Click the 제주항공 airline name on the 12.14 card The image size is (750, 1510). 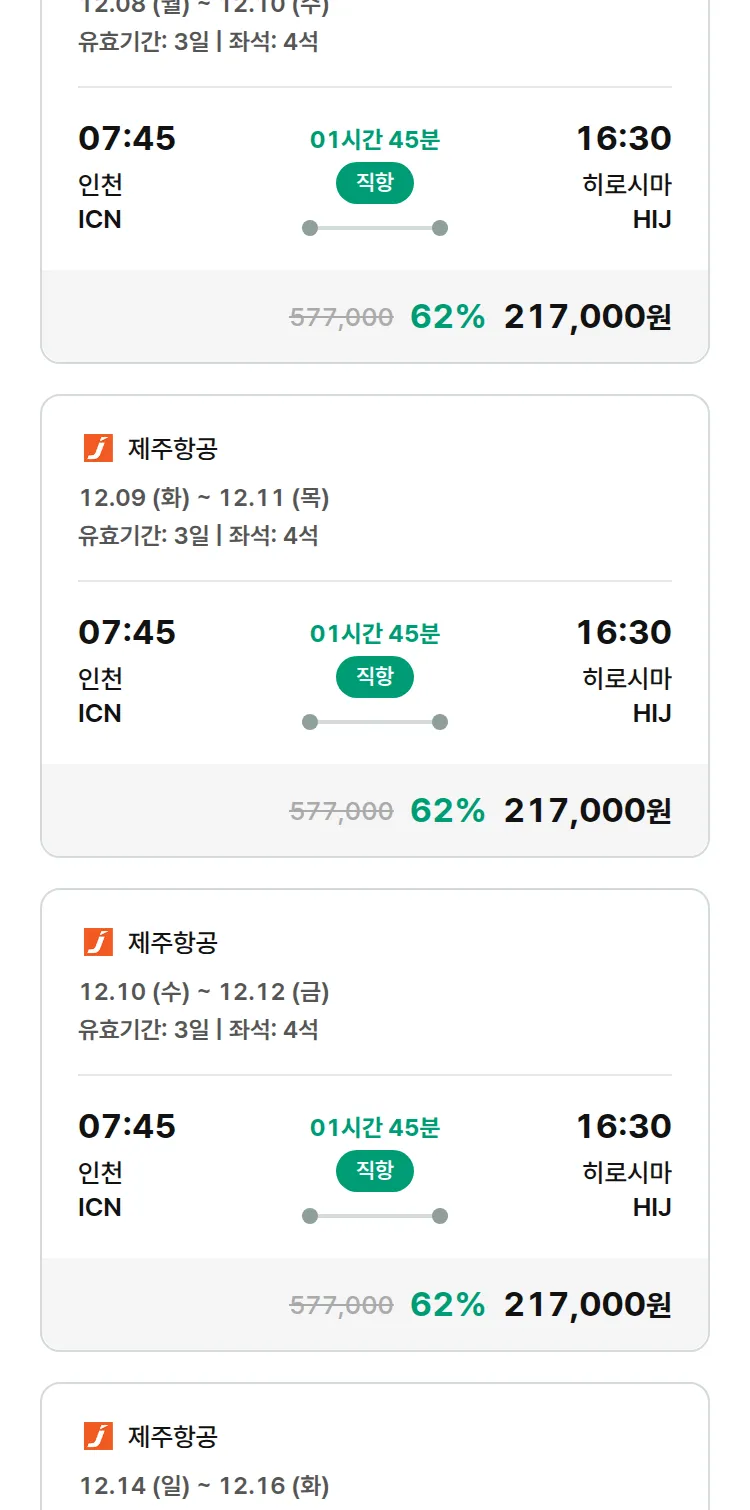(x=172, y=1436)
